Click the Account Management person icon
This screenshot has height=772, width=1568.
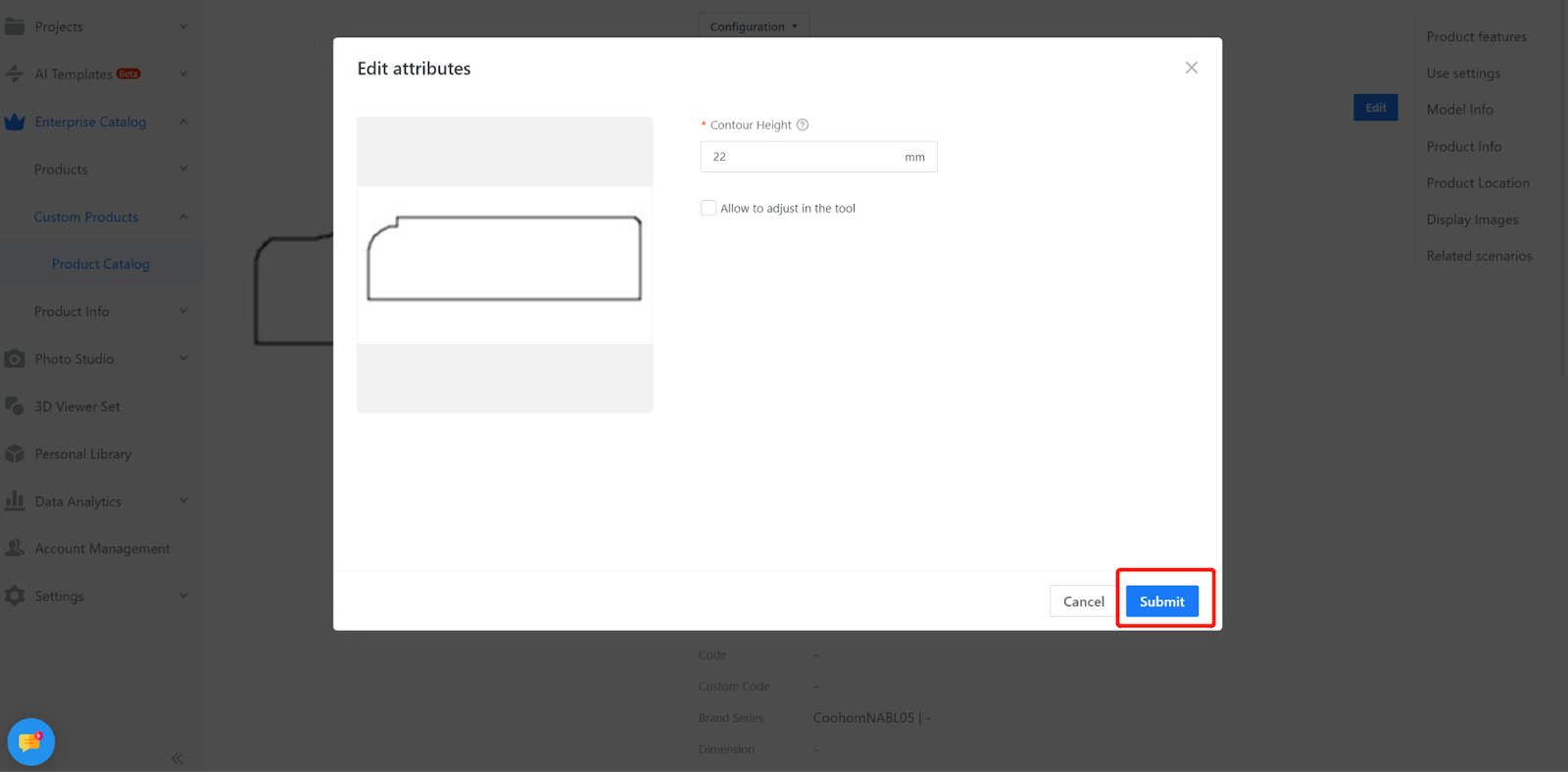click(x=15, y=549)
